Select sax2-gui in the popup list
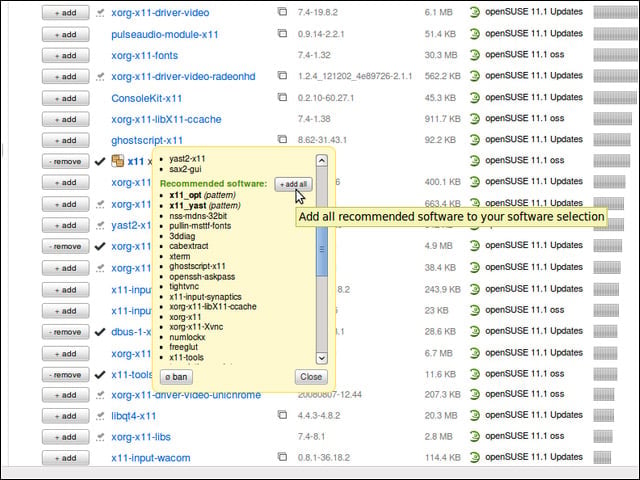Image resolution: width=640 pixels, height=480 pixels. click(185, 169)
